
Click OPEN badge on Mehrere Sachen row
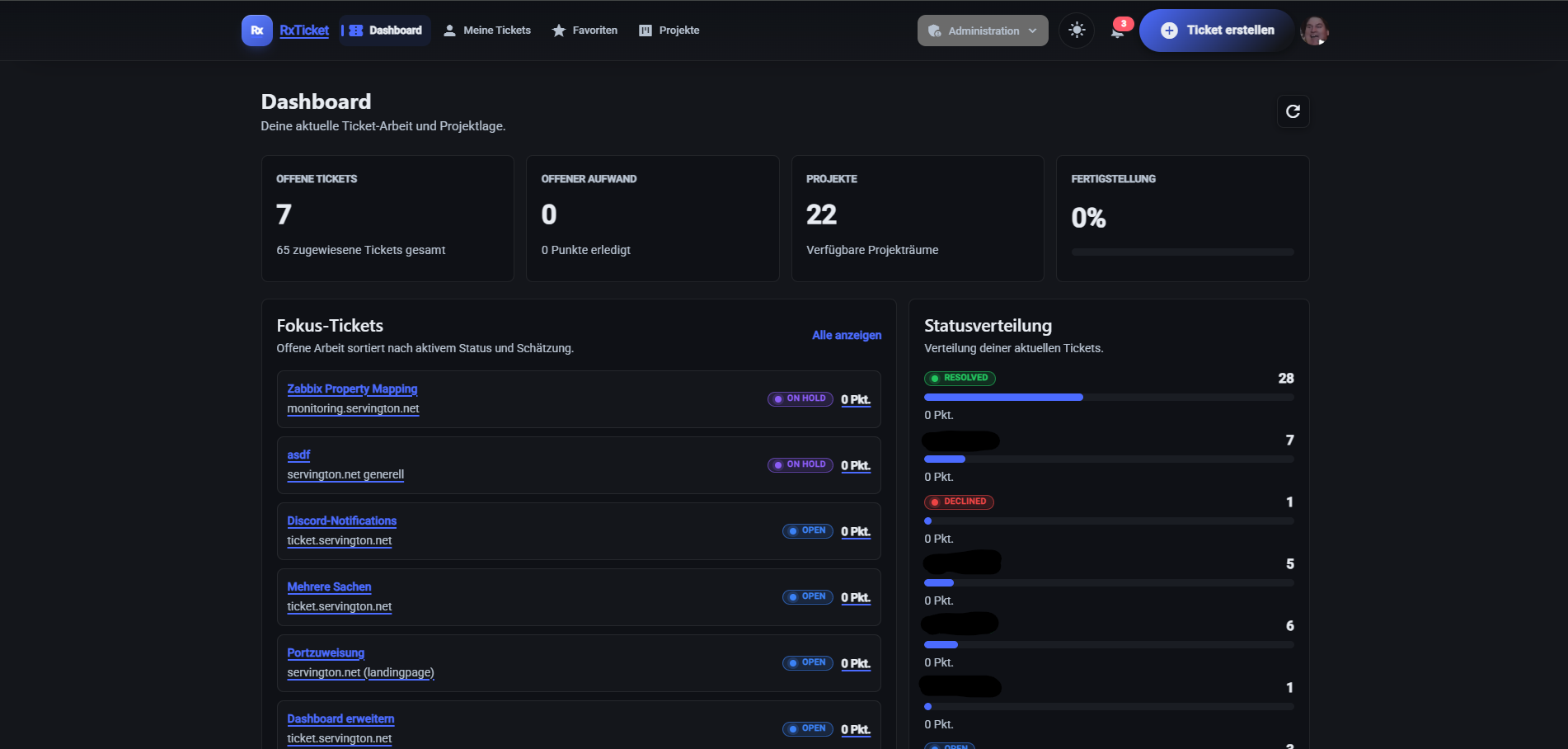(807, 597)
